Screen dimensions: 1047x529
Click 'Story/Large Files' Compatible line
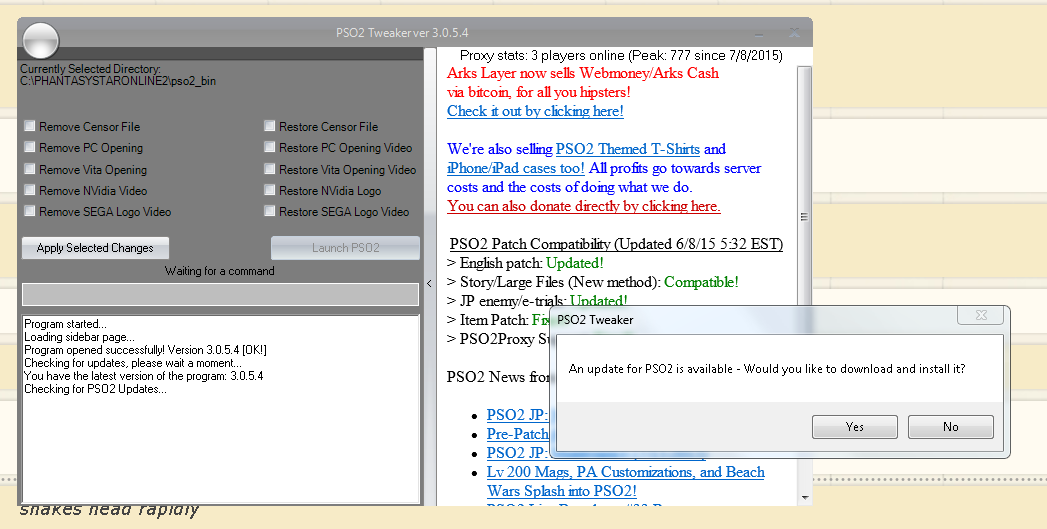click(593, 283)
